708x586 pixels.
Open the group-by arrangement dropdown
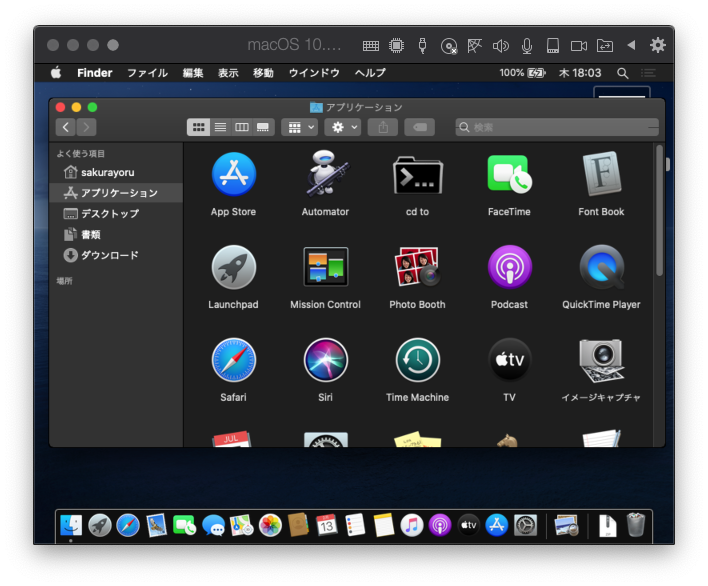299,127
